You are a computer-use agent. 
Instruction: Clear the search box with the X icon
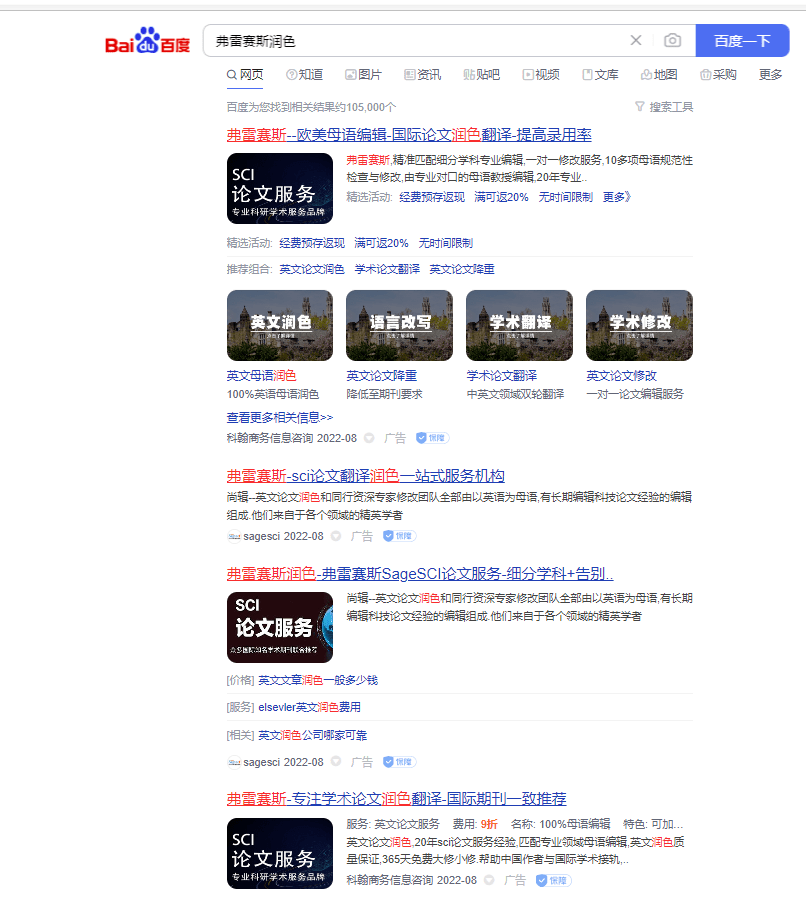636,41
